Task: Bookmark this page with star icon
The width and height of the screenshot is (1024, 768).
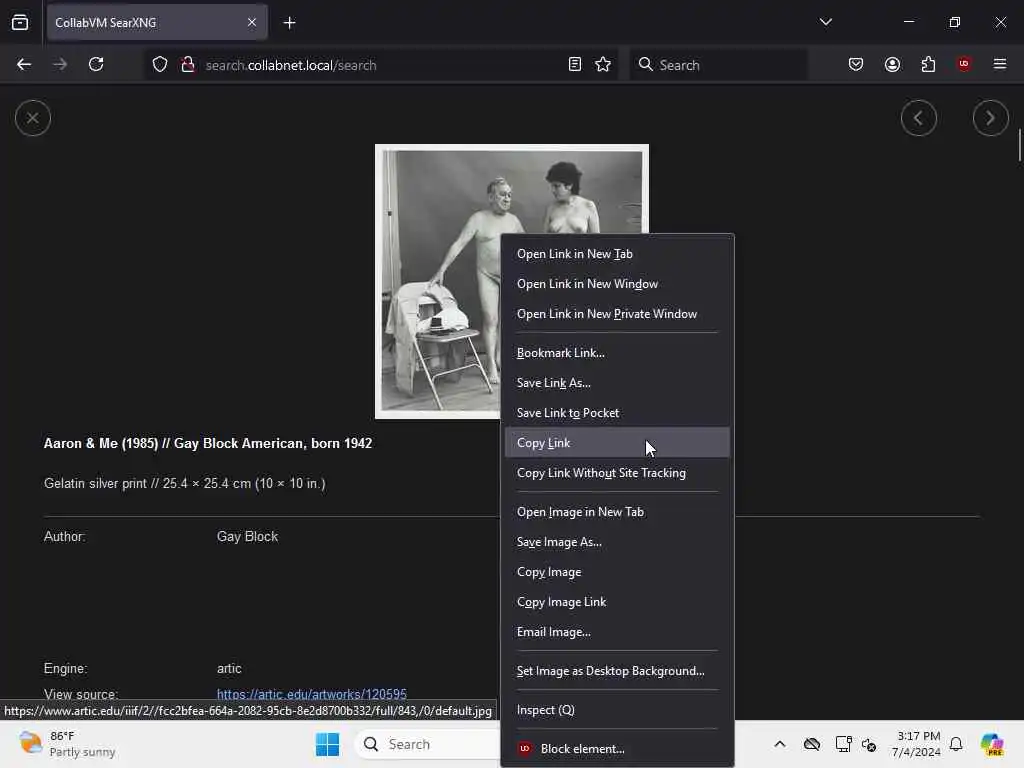Action: [603, 65]
